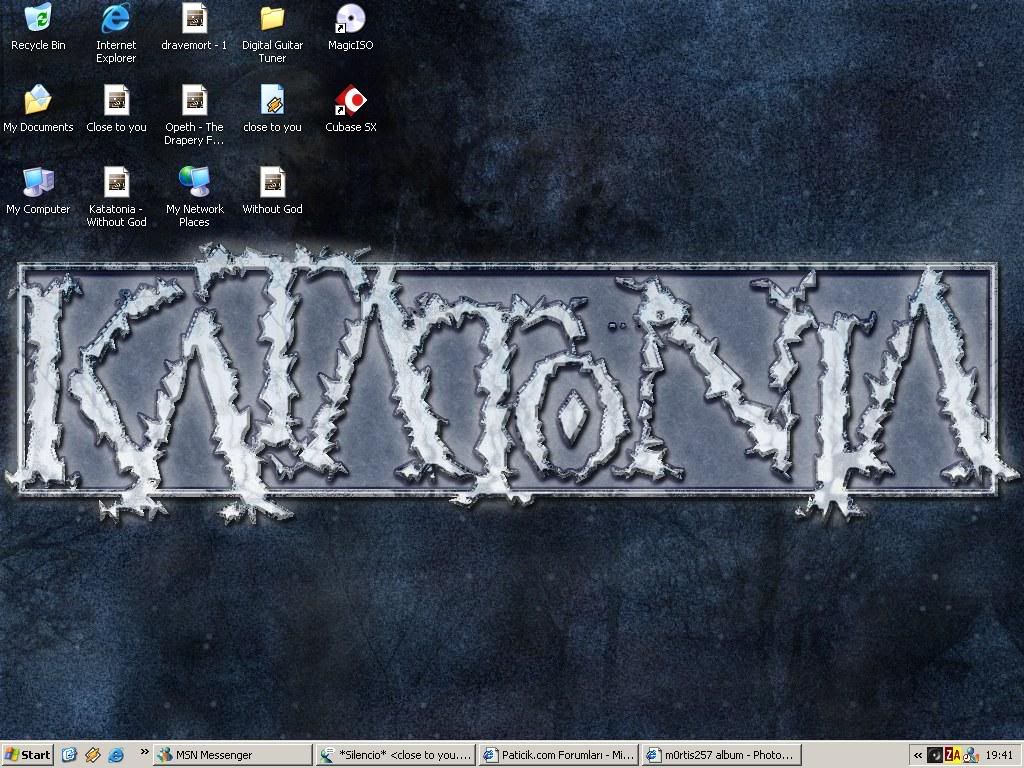Activate the *Silencio* chat taskbar button

point(395,755)
